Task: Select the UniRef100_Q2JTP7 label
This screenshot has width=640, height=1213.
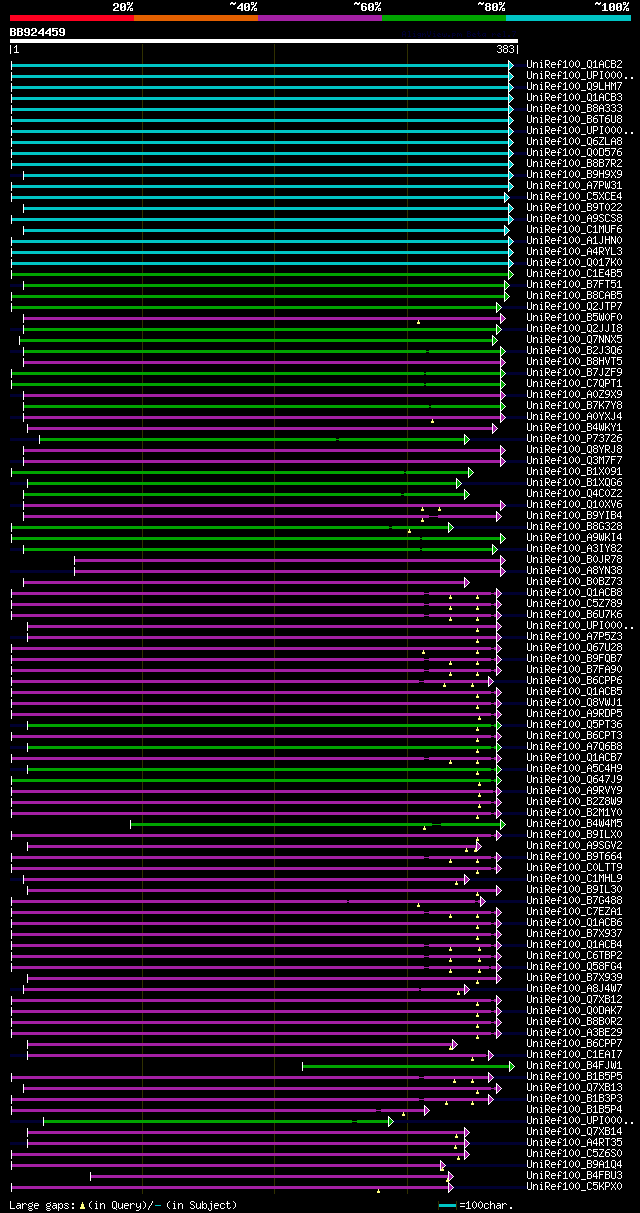Action: (574, 307)
